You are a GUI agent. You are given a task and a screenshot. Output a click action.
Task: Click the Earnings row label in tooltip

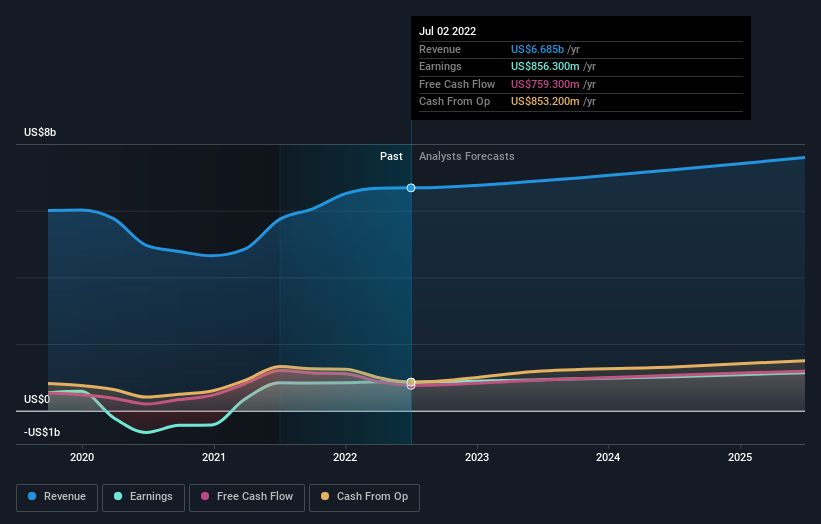pyautogui.click(x=440, y=66)
